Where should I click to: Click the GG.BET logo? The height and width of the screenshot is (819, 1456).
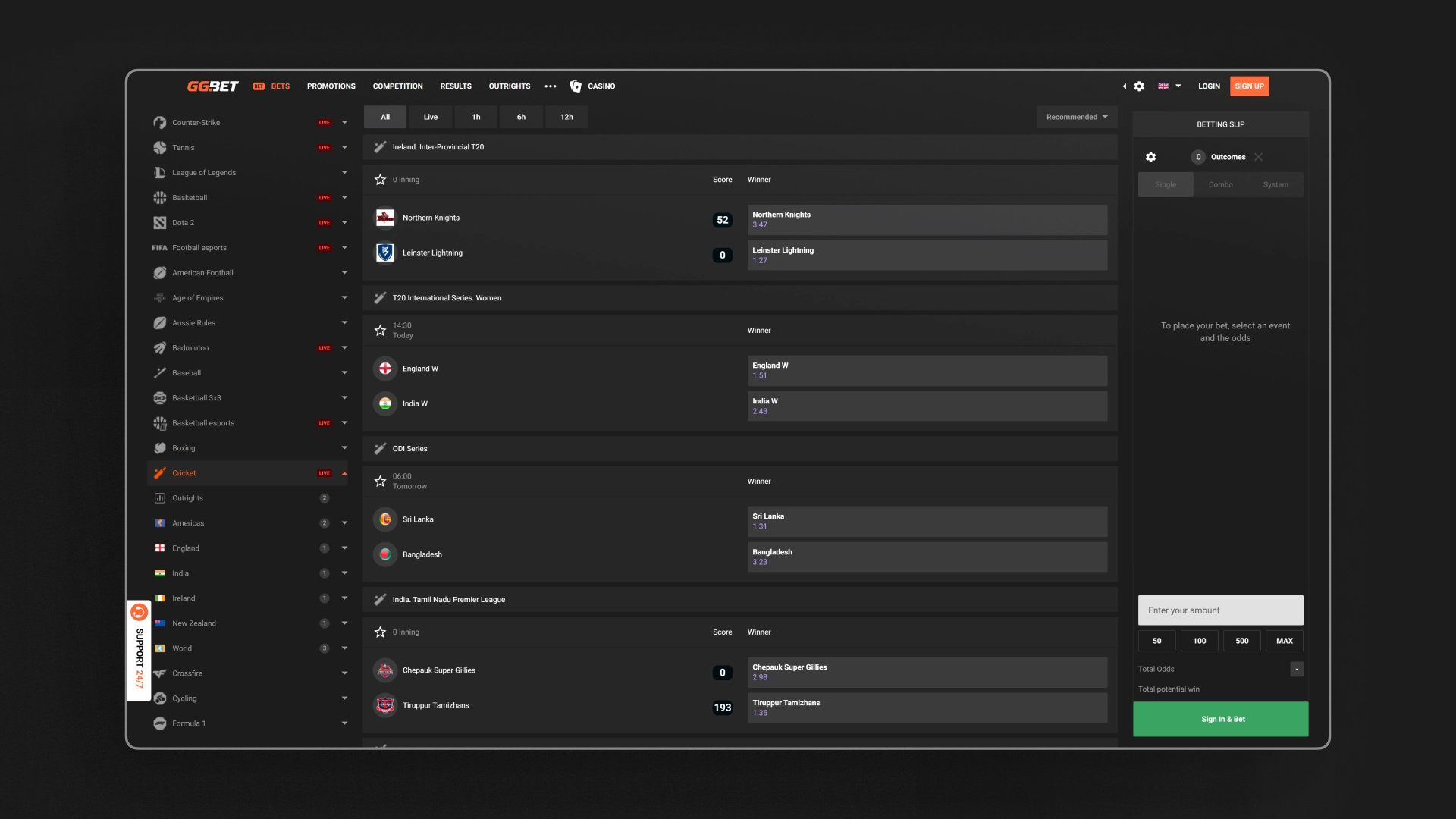212,86
